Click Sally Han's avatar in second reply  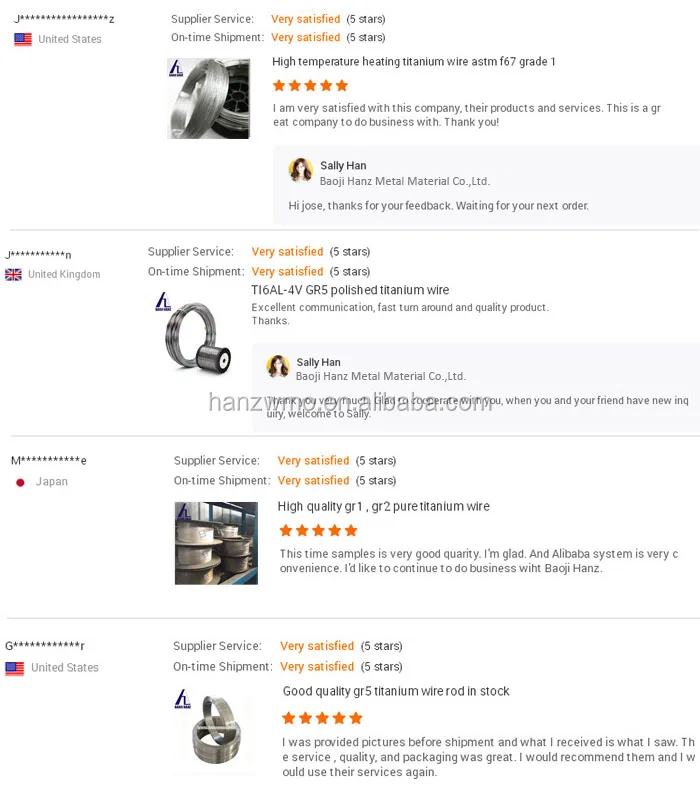[x=278, y=367]
